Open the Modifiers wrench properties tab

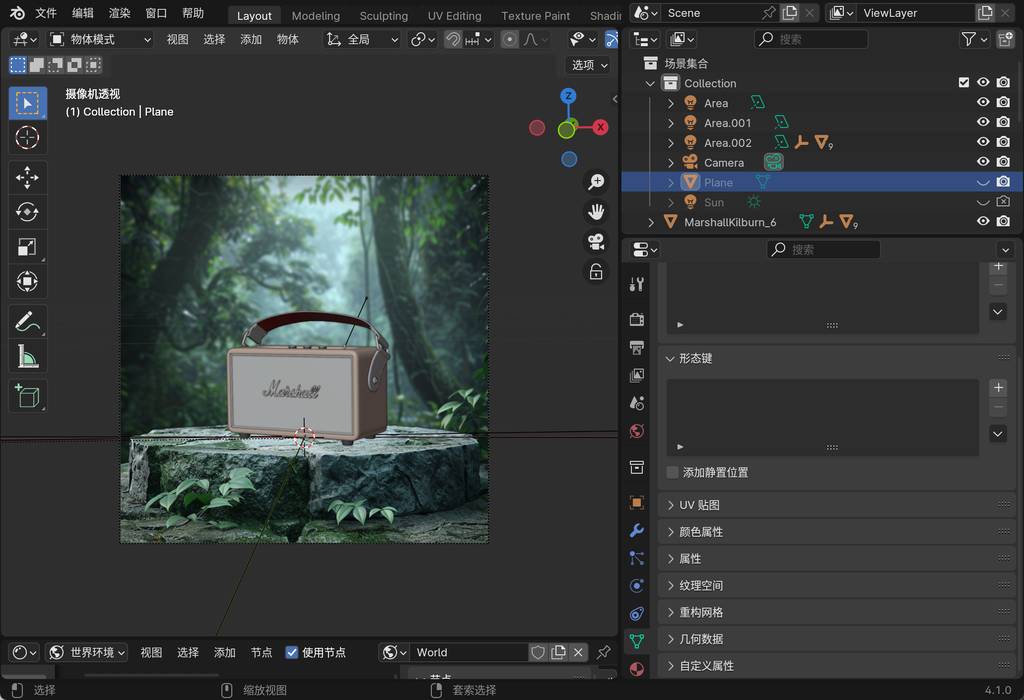(637, 530)
